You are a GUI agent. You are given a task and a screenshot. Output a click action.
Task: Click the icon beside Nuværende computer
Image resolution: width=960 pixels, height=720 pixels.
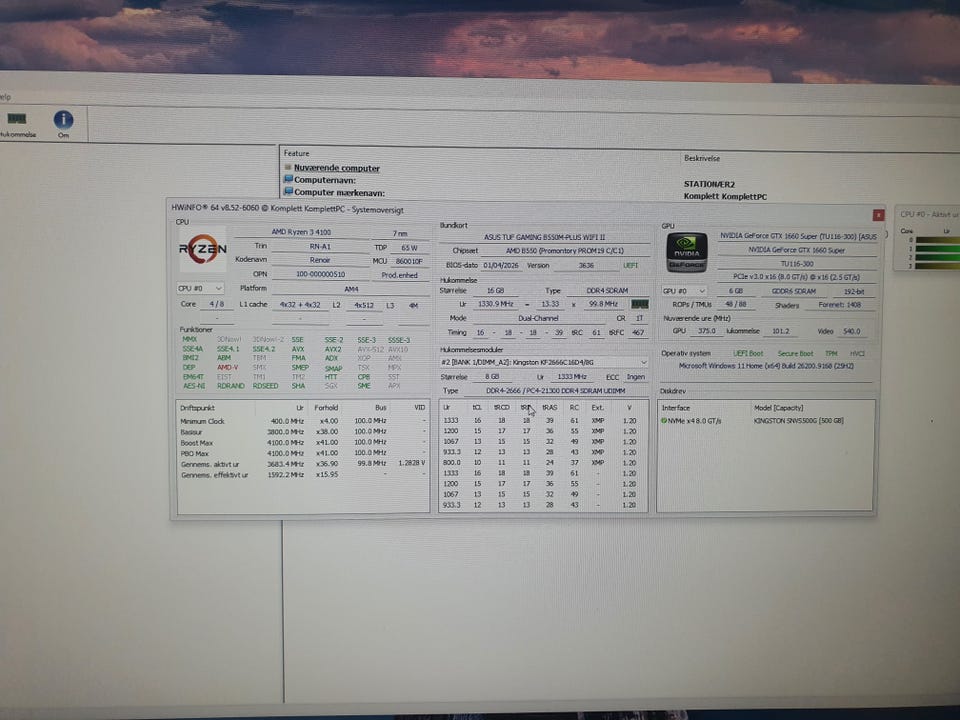288,167
